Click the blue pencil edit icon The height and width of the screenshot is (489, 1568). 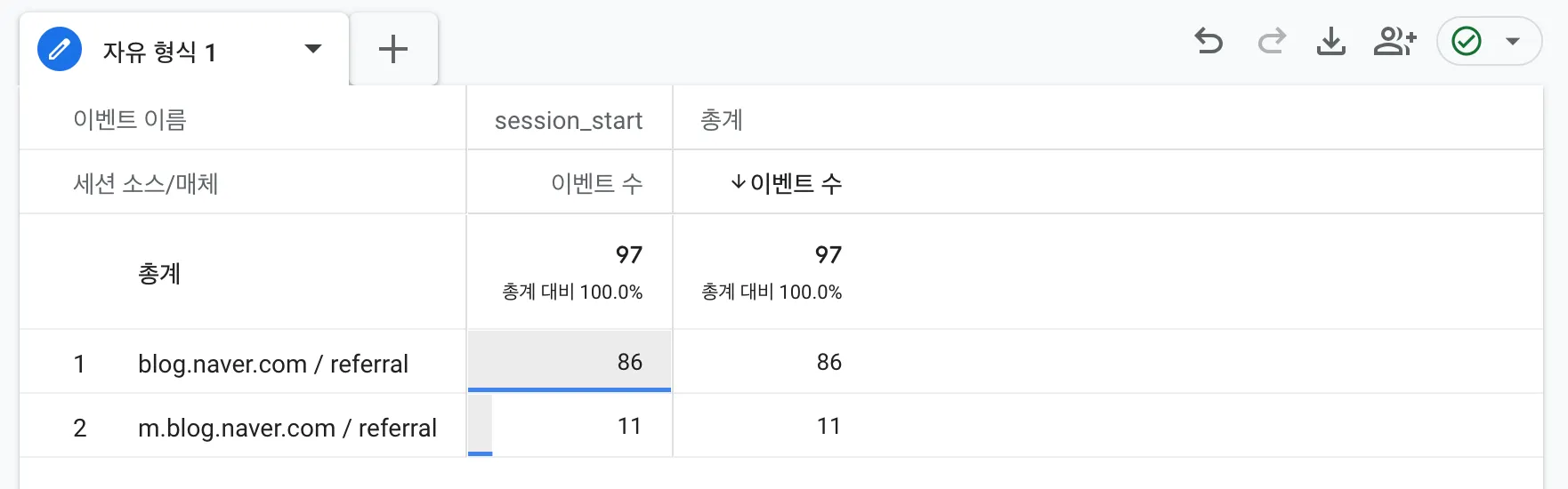point(60,49)
